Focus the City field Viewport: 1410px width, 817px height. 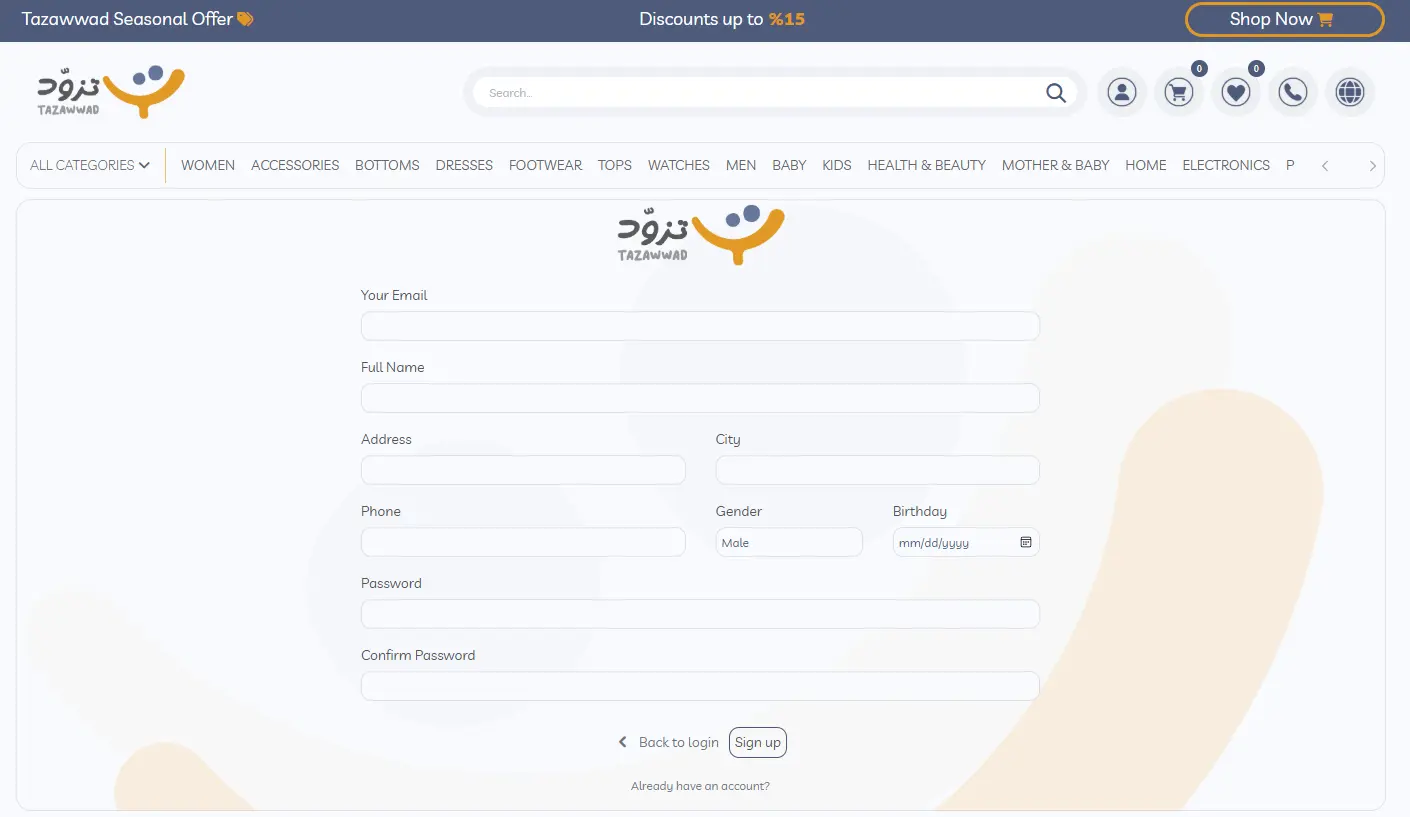click(878, 470)
